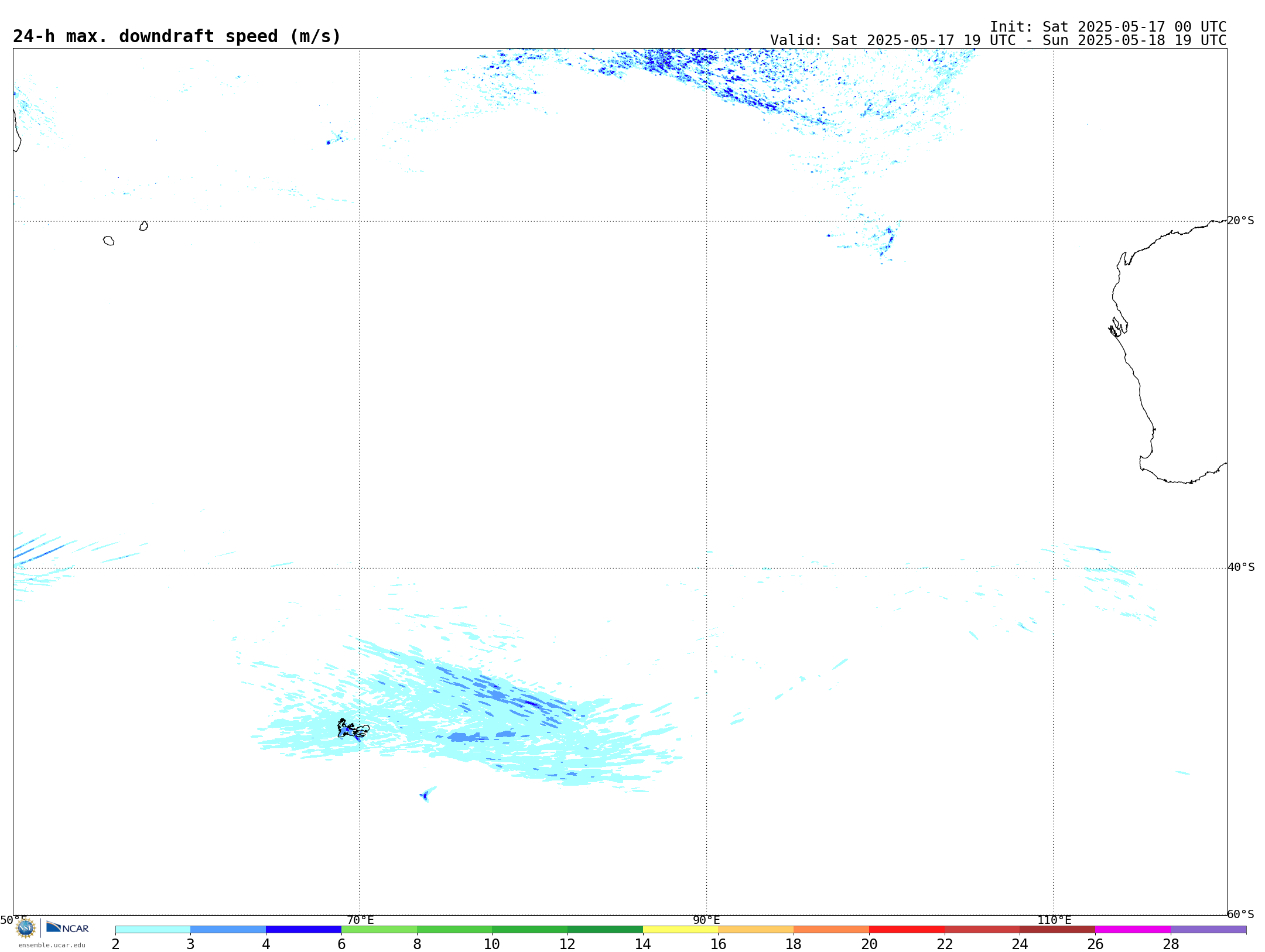
Task: Click the Mauritius island outline
Action: coord(143,226)
